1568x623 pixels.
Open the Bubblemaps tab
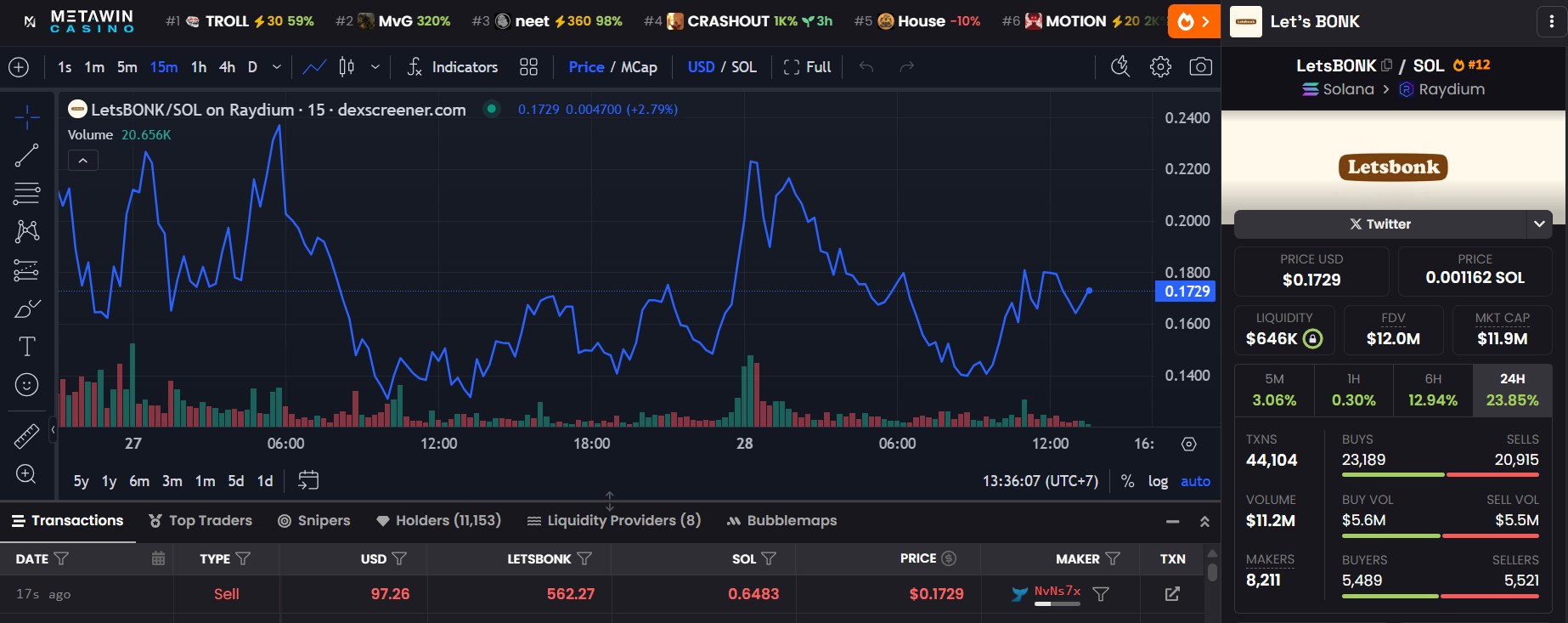[x=781, y=520]
